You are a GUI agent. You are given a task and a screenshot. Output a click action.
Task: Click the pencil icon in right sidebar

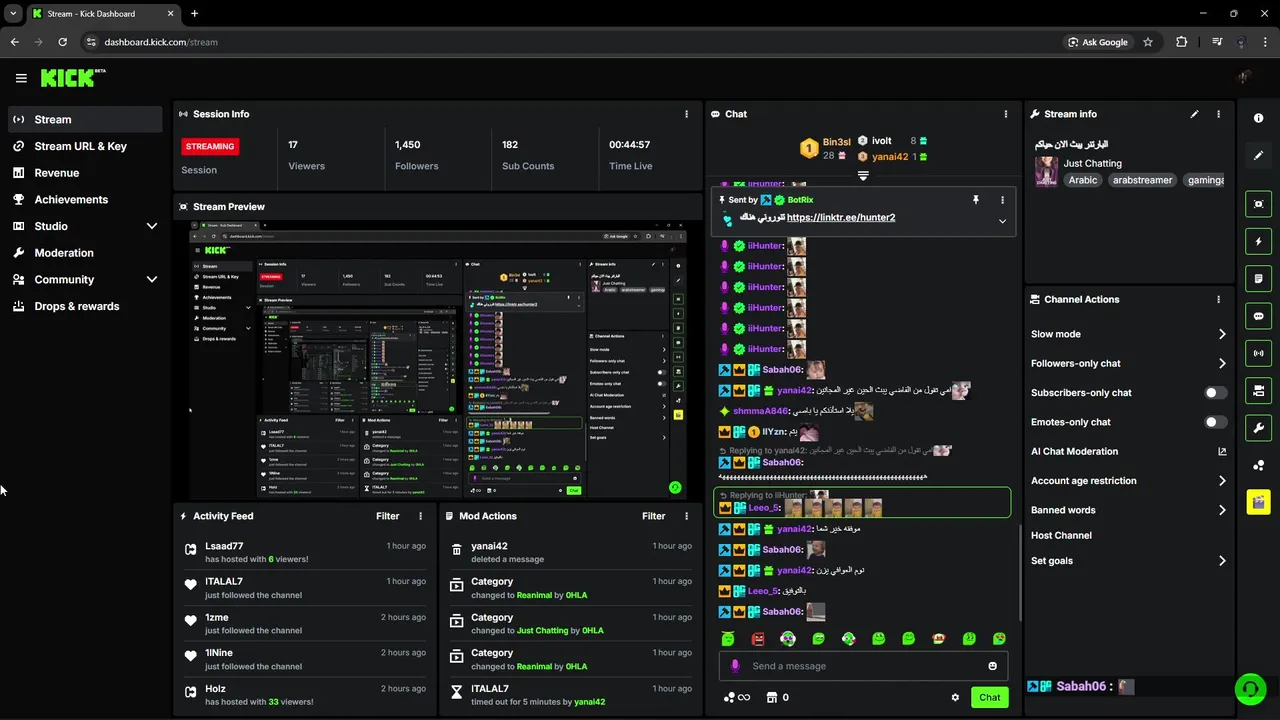(1258, 156)
